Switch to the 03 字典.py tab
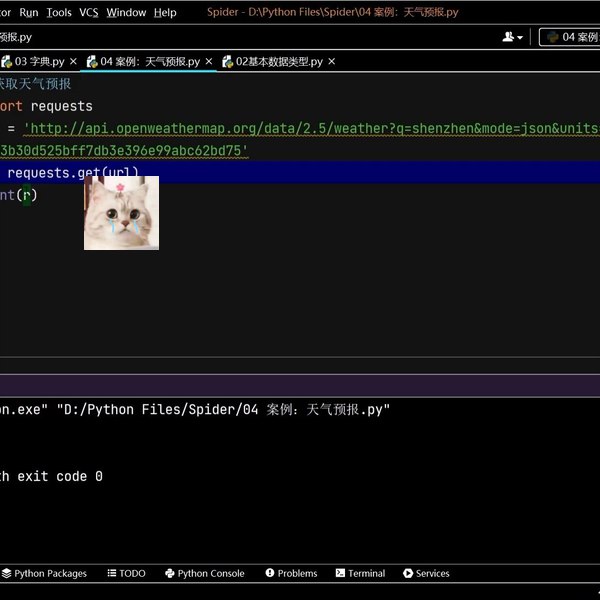The height and width of the screenshot is (600, 600). click(39, 62)
